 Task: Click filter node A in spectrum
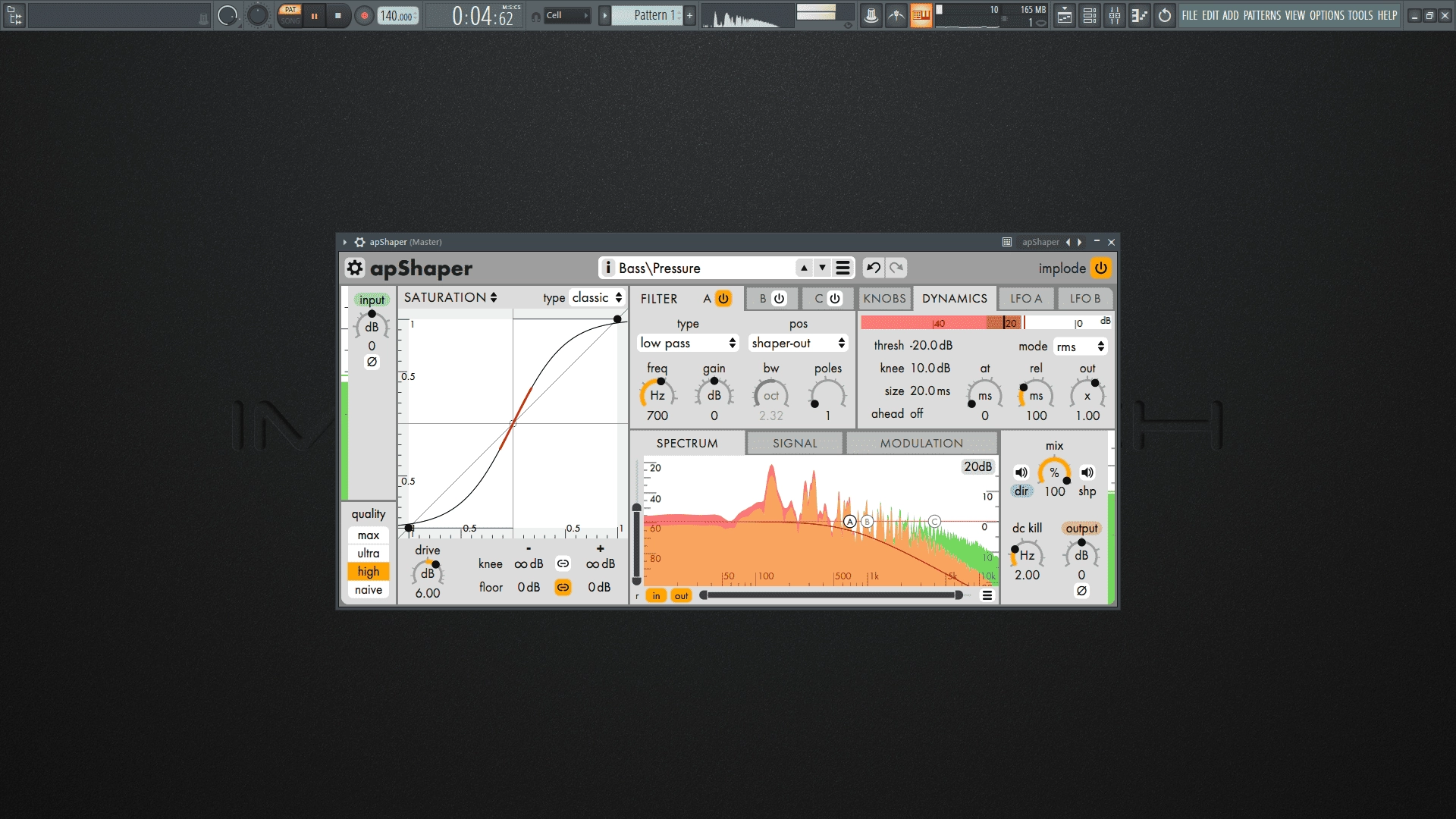click(x=850, y=521)
